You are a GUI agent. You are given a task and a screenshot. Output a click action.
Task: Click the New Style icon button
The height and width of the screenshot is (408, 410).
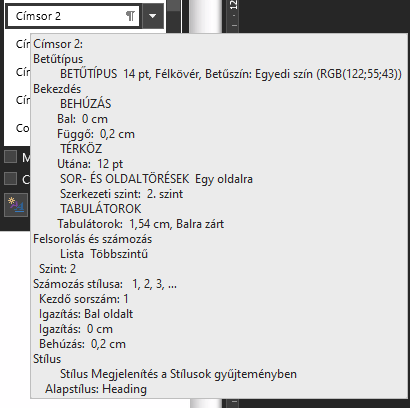16,206
